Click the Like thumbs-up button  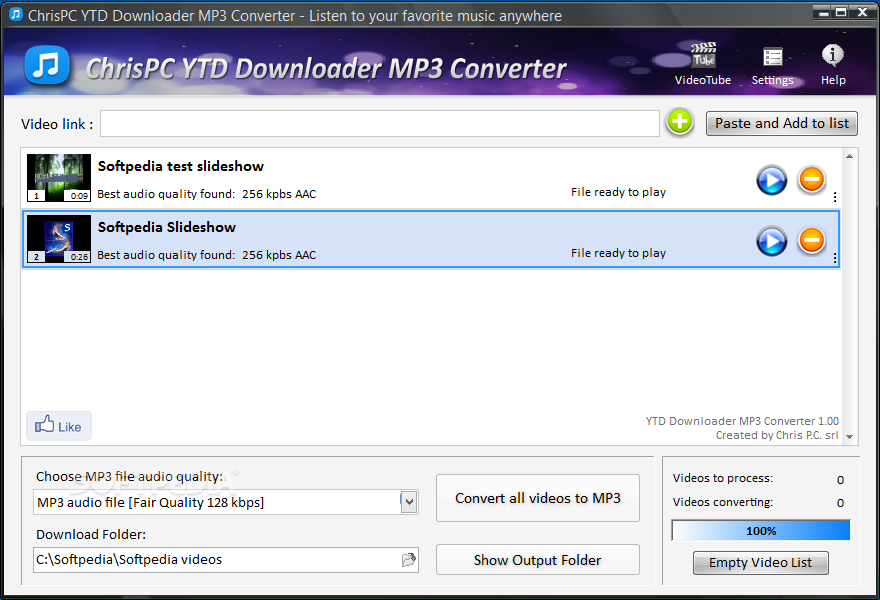[x=59, y=426]
